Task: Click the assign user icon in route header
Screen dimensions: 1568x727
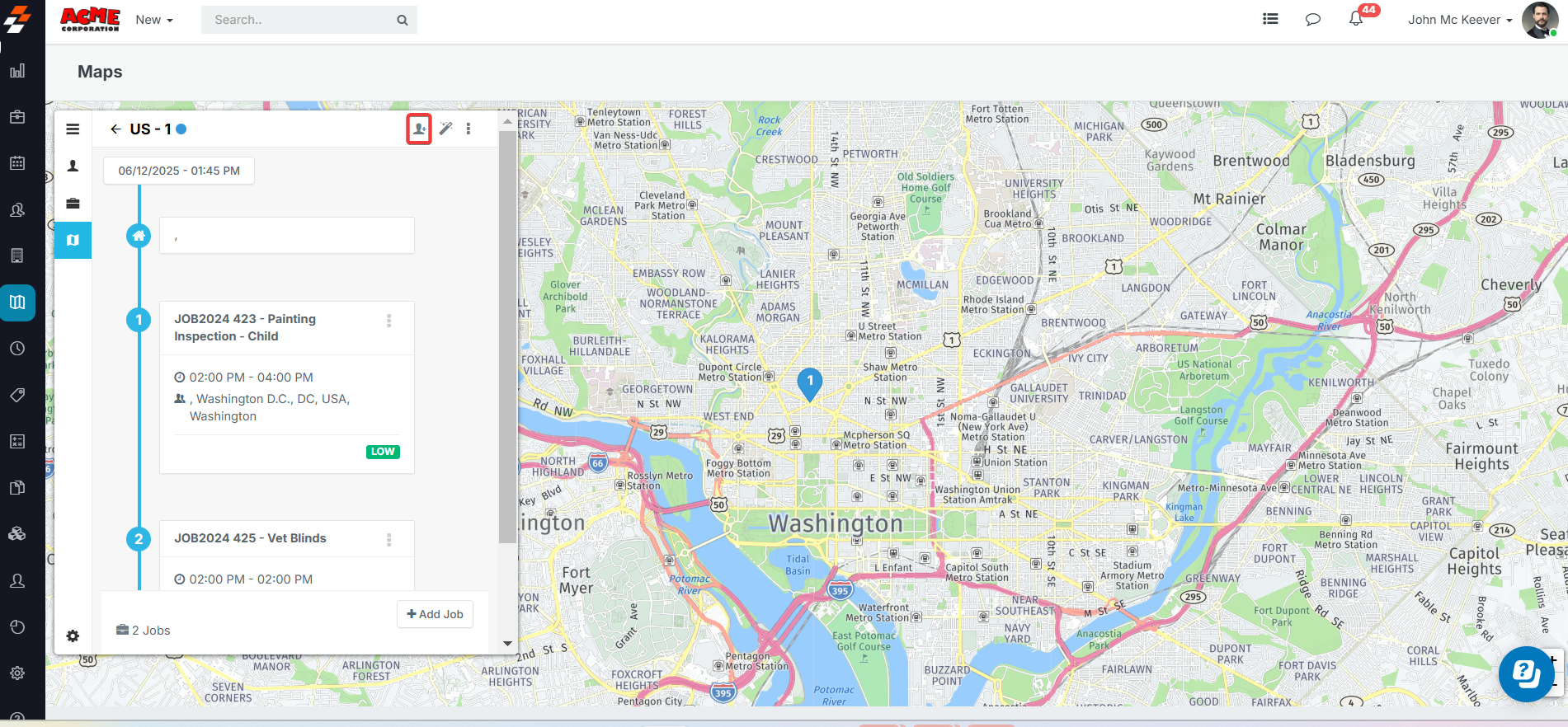Action: tap(419, 129)
